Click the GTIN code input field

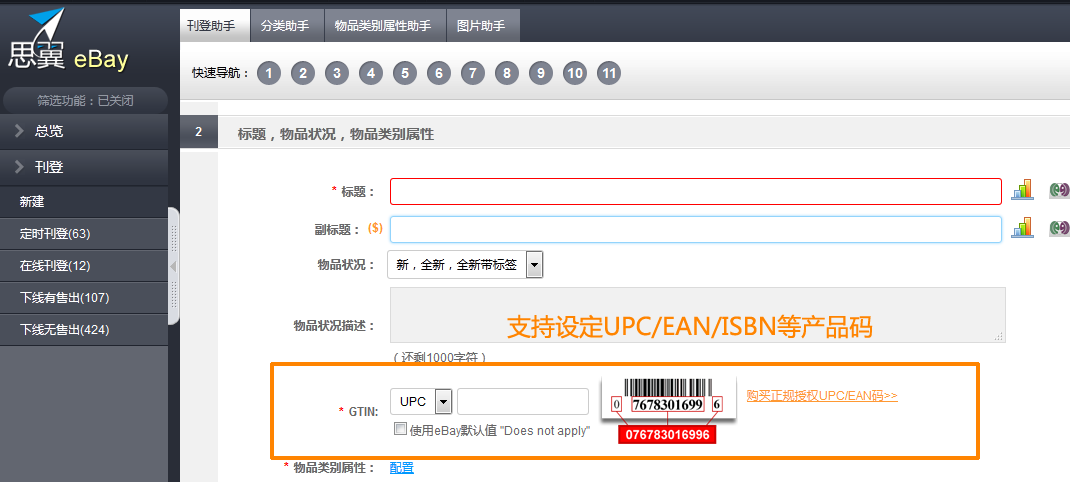pyautogui.click(x=523, y=401)
